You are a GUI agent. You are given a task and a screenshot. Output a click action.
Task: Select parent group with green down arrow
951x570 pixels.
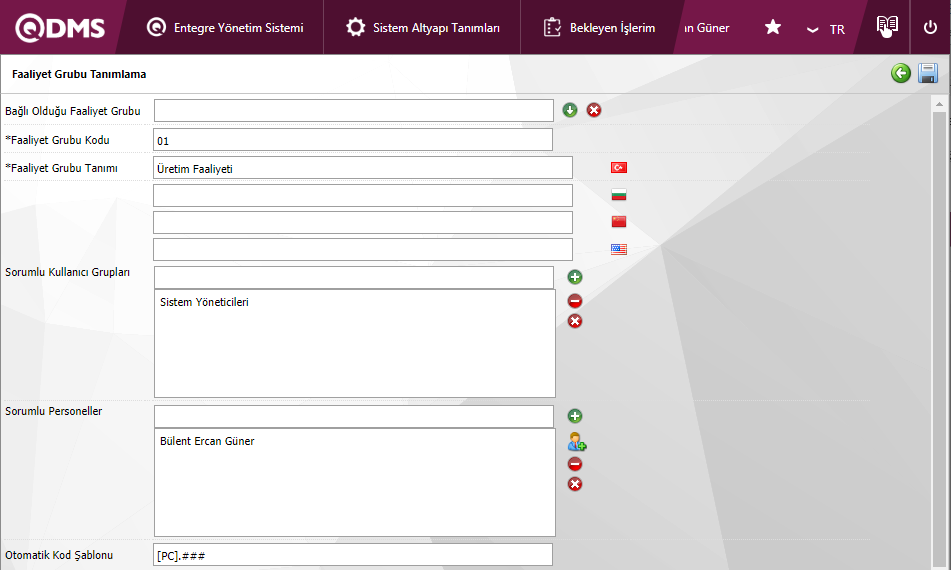coord(570,110)
